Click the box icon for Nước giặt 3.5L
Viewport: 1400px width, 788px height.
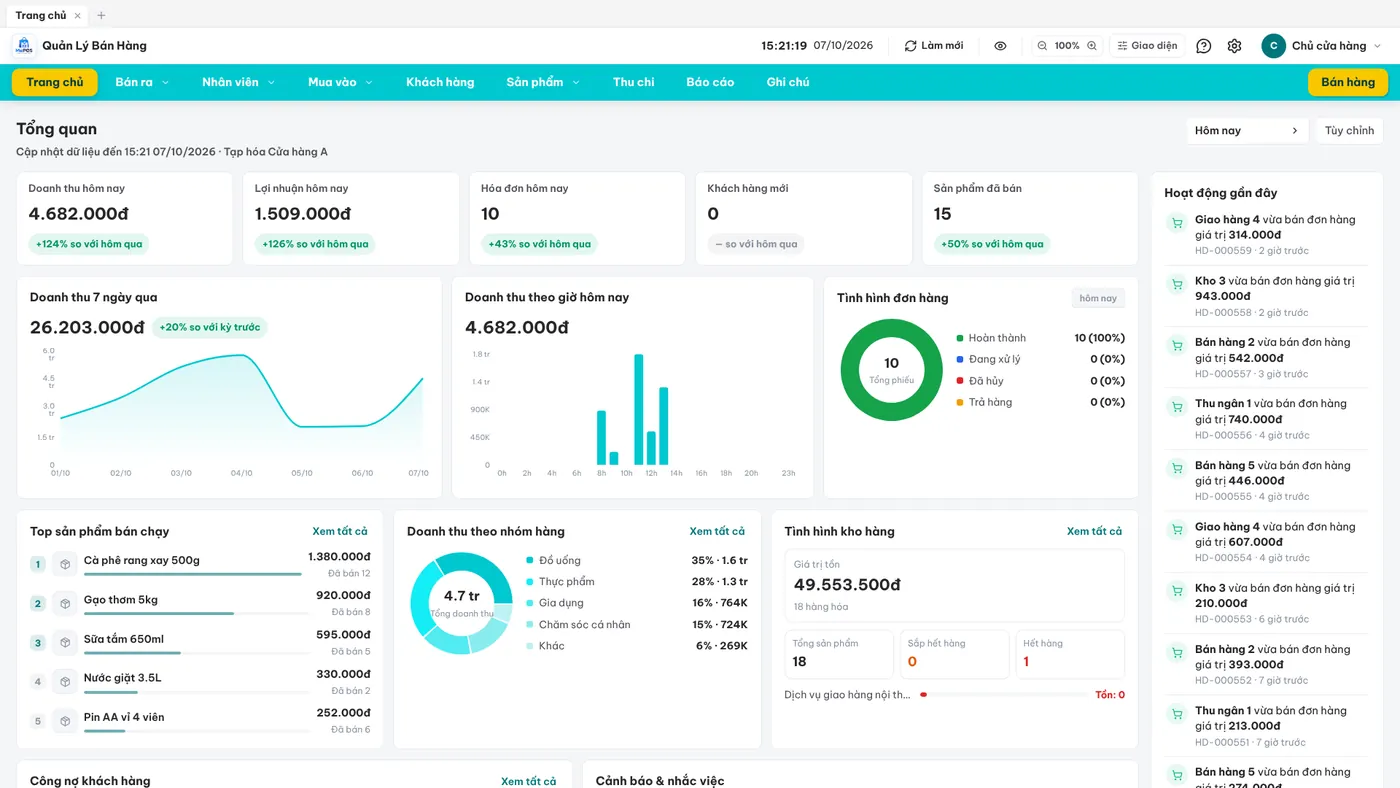(x=65, y=681)
